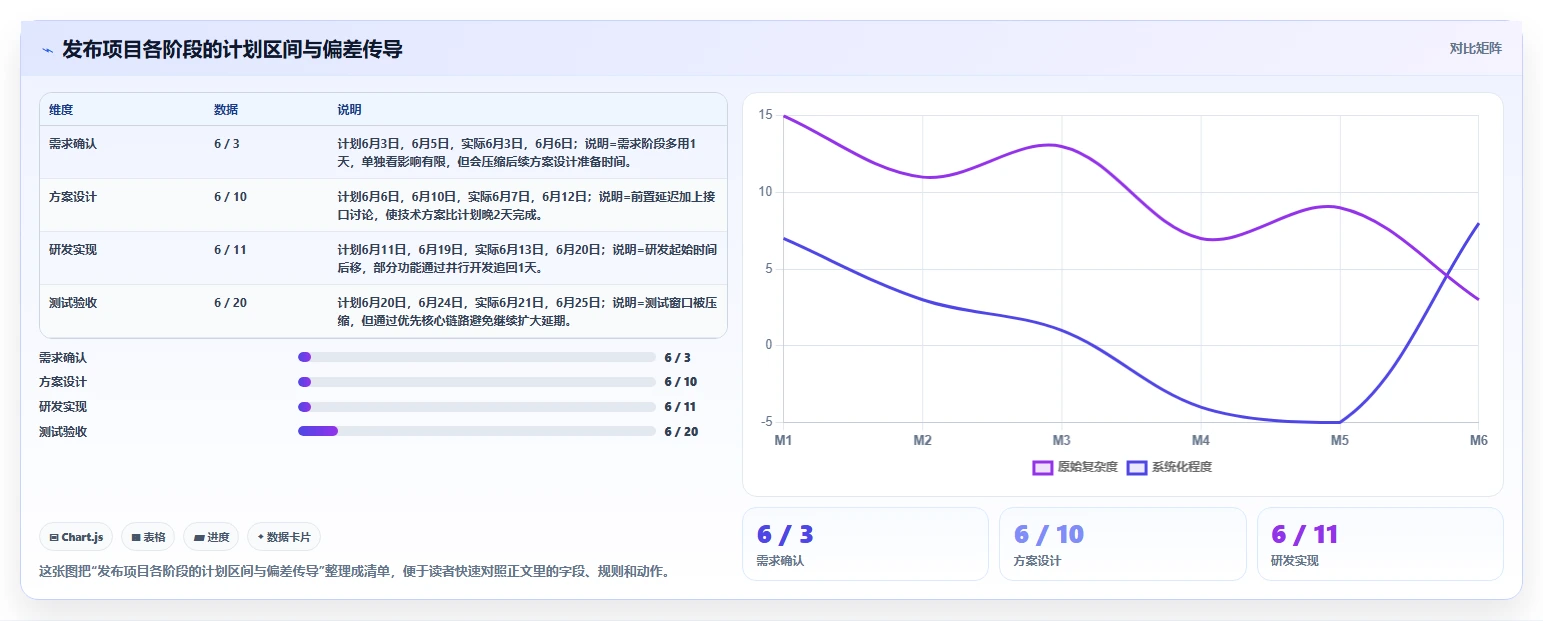This screenshot has height=621, width=1543.
Task: Click the 原始复杂度 legend color box
Action: coord(1042,467)
